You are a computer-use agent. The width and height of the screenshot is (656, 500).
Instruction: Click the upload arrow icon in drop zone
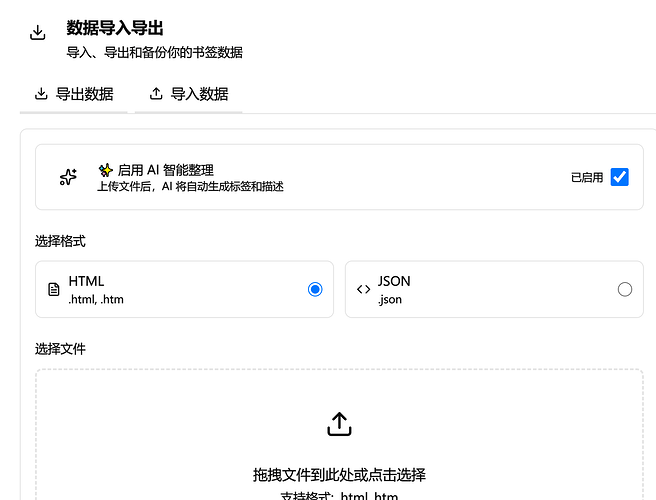point(339,424)
